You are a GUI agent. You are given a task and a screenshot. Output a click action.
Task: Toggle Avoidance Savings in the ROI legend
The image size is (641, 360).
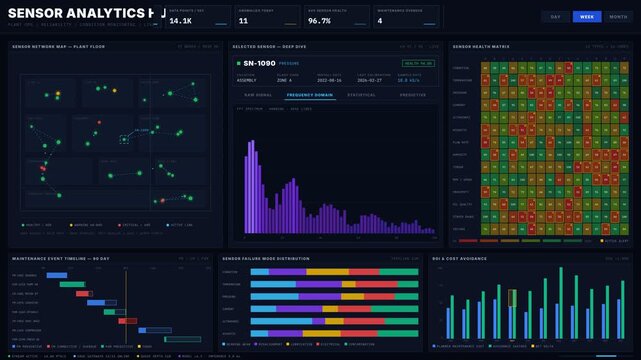coord(508,347)
